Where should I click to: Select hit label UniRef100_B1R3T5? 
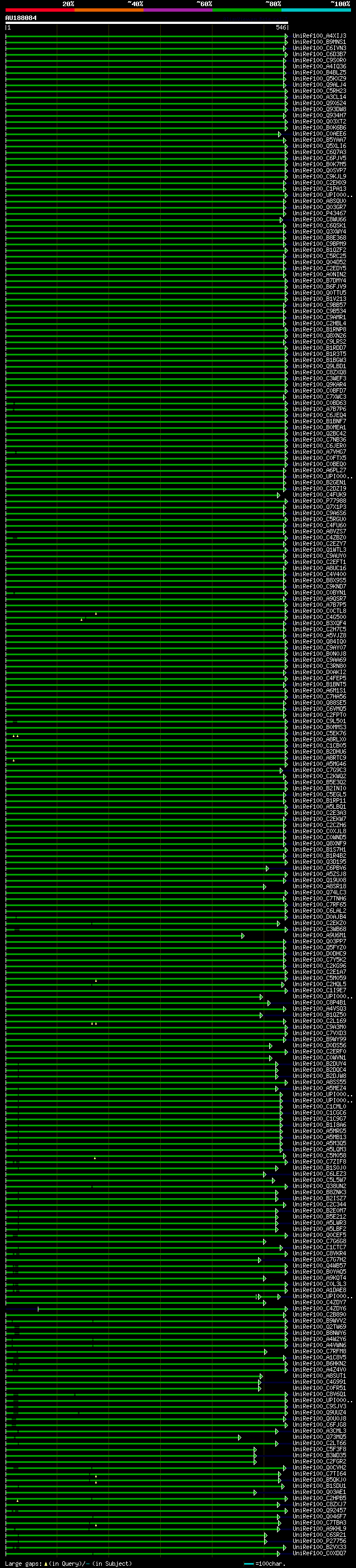tap(319, 354)
